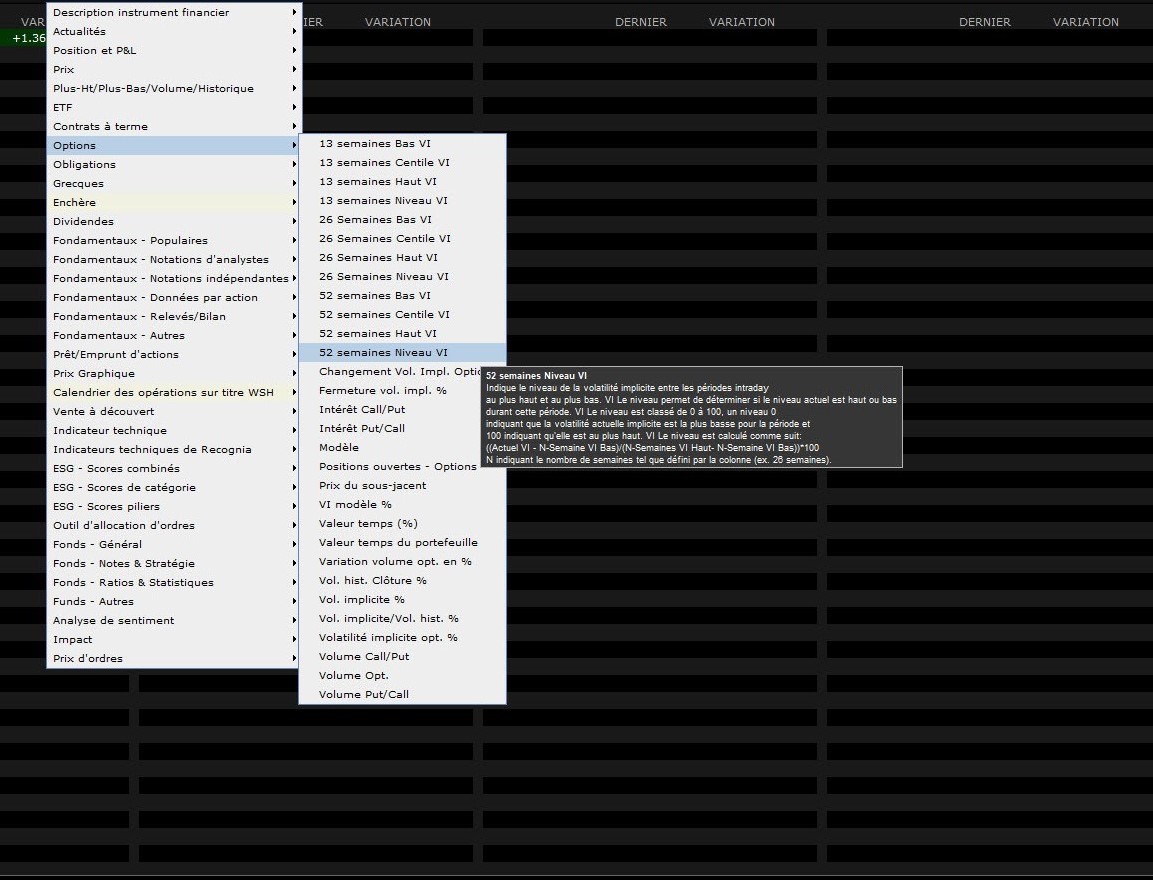Select 'Vol. hist. Clôture %' entry
The image size is (1153, 880).
coord(372,580)
